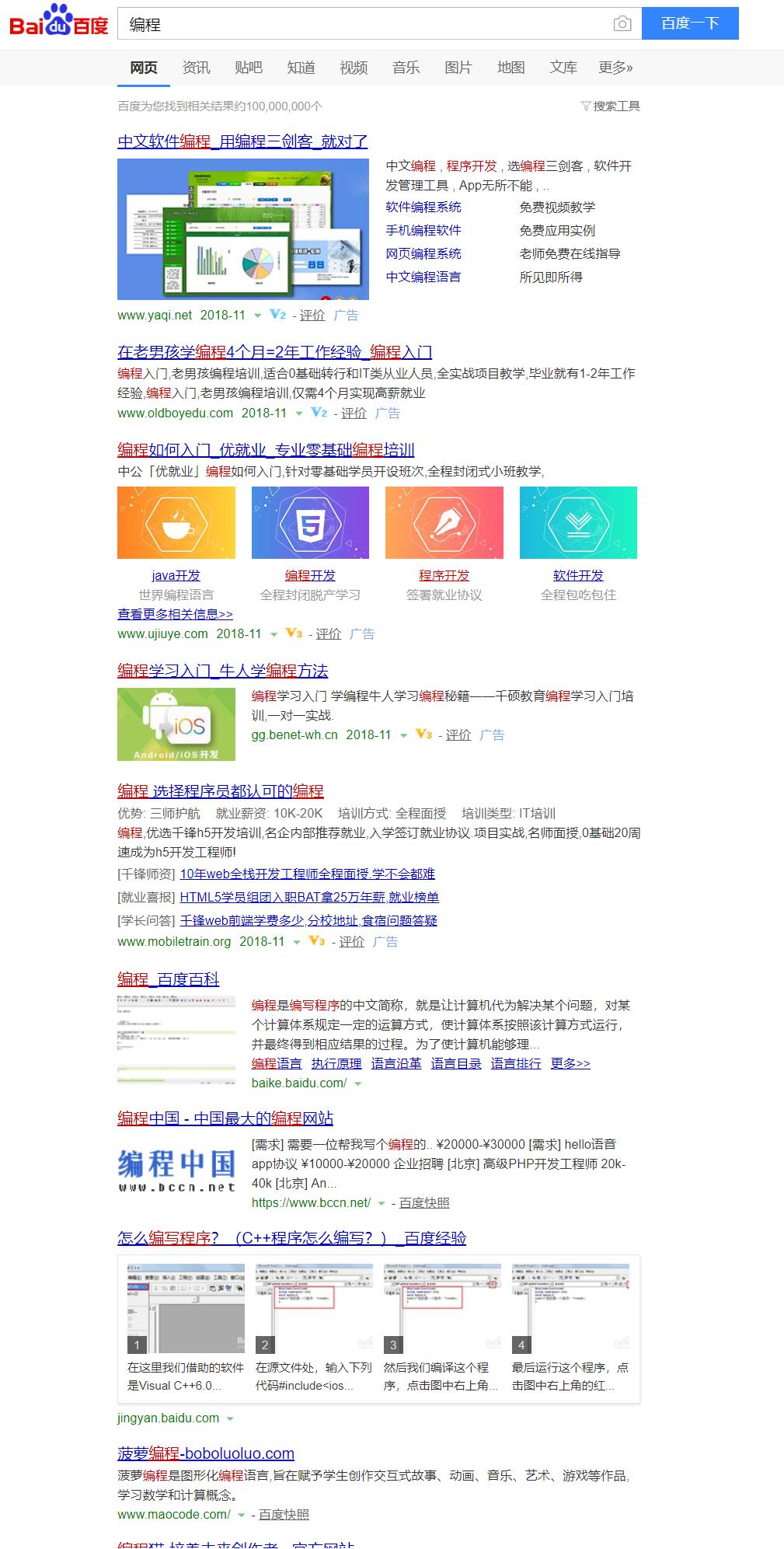Click the 搜索工具 filter icon
Viewport: 784px width, 1549px height.
pyautogui.click(x=586, y=106)
